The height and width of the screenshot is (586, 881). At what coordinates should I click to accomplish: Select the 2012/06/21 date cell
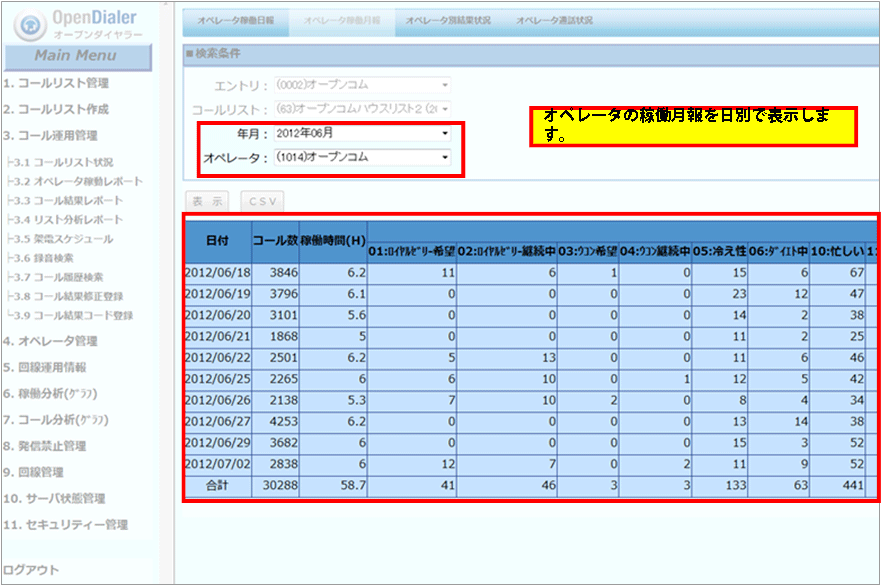pyautogui.click(x=218, y=337)
